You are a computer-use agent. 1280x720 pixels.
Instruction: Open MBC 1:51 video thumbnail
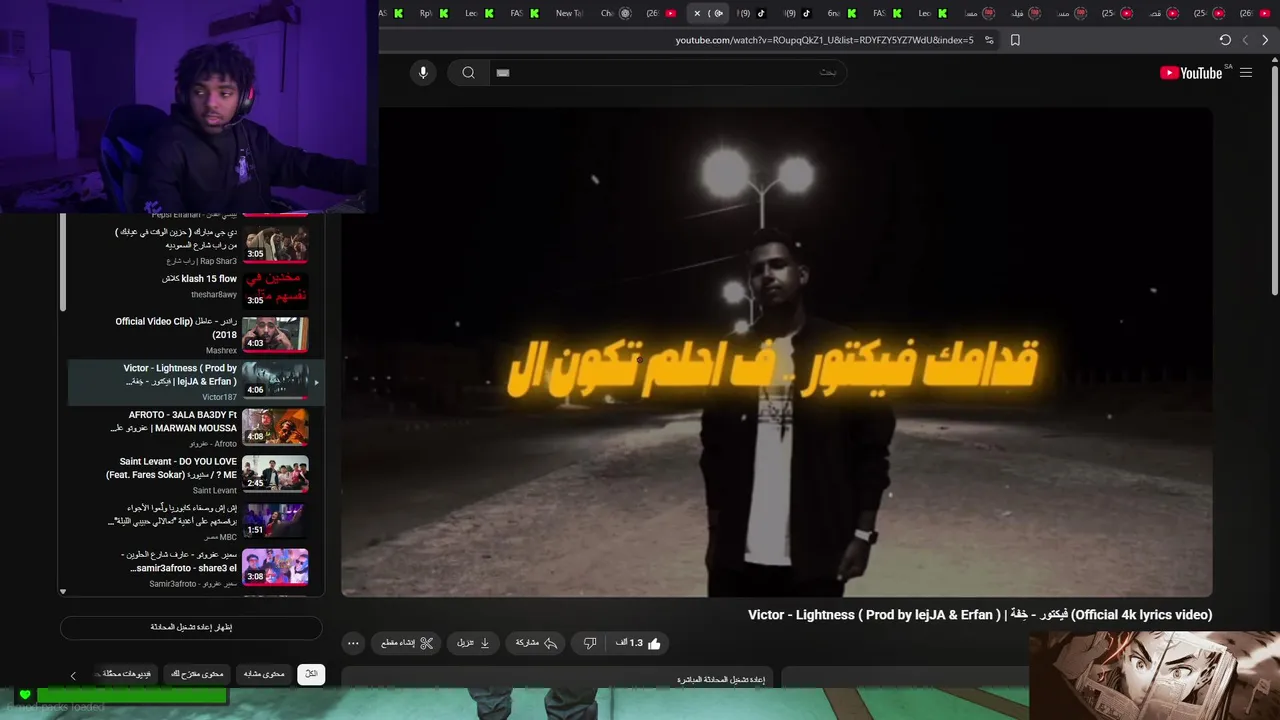click(x=275, y=520)
